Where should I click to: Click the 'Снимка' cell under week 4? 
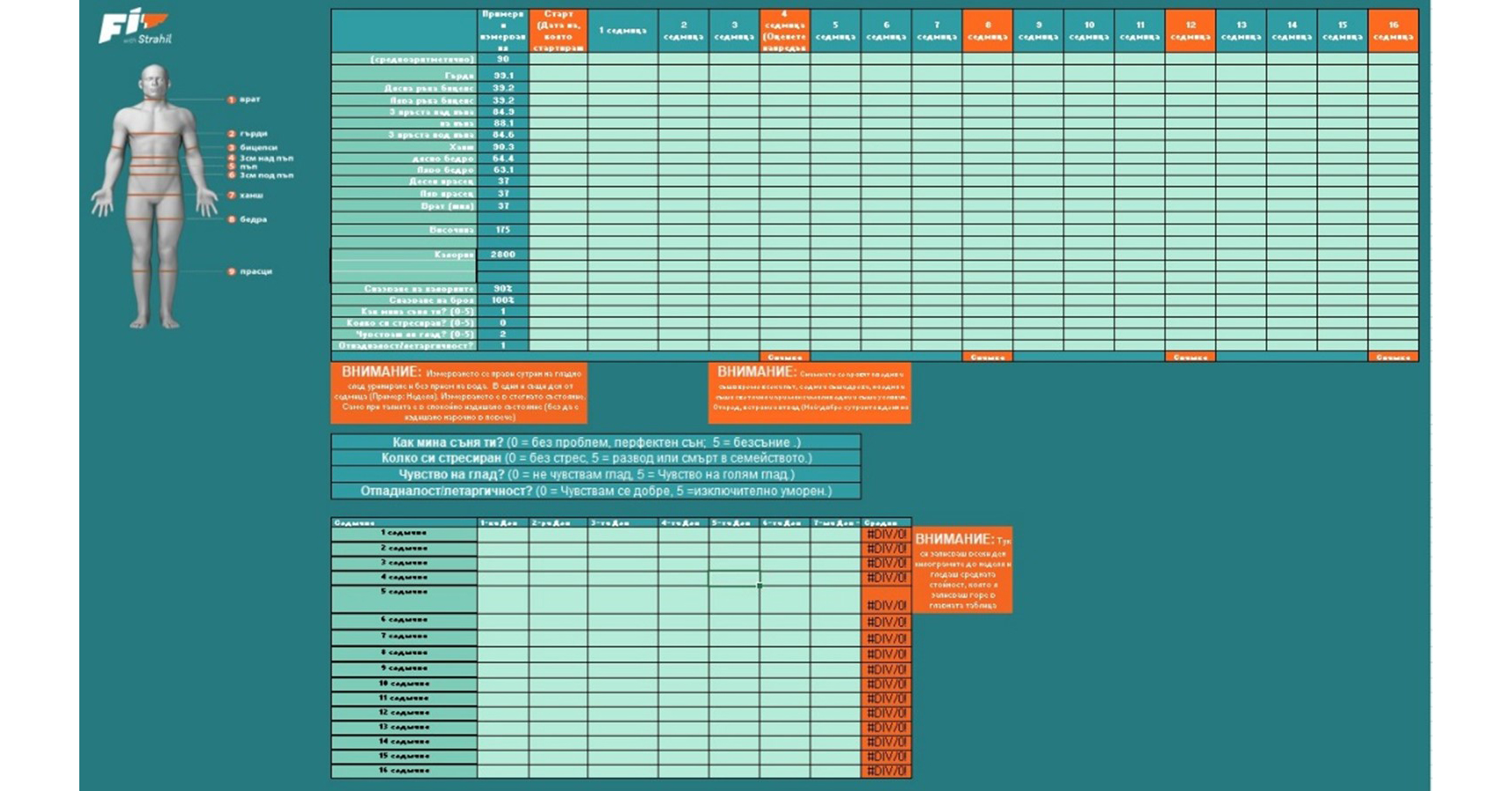coord(784,357)
